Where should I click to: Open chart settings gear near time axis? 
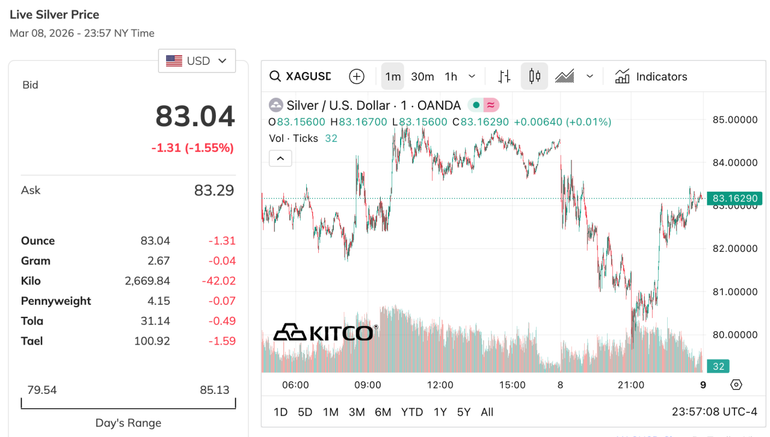(736, 384)
